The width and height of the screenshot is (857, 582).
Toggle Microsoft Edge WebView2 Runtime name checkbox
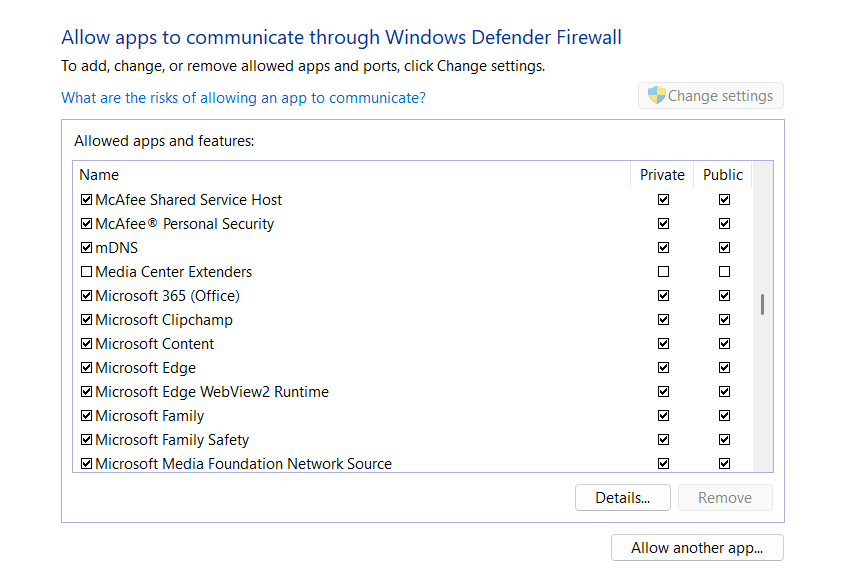point(86,392)
